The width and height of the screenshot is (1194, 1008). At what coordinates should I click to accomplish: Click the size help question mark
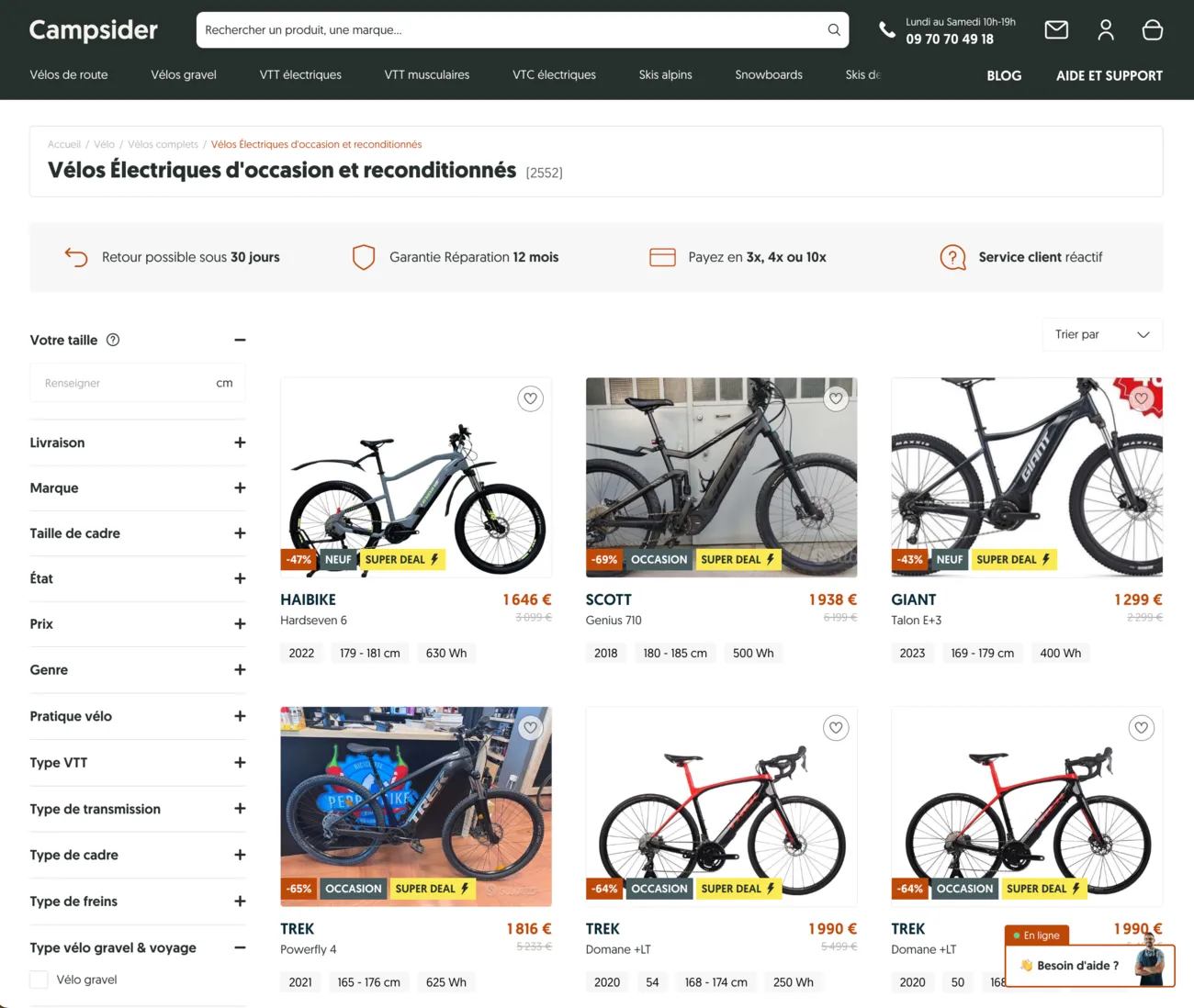(x=113, y=340)
